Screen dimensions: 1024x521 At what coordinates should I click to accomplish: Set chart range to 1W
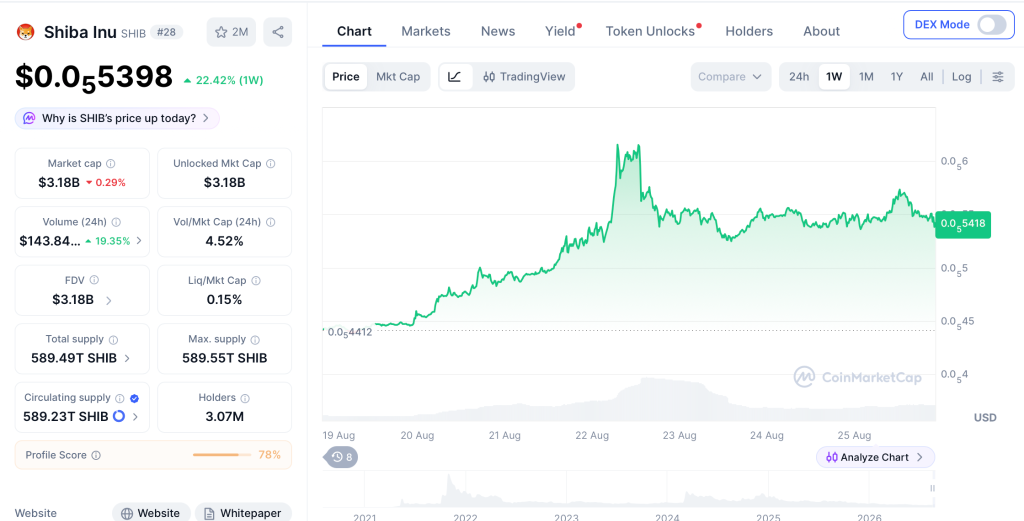tap(834, 77)
